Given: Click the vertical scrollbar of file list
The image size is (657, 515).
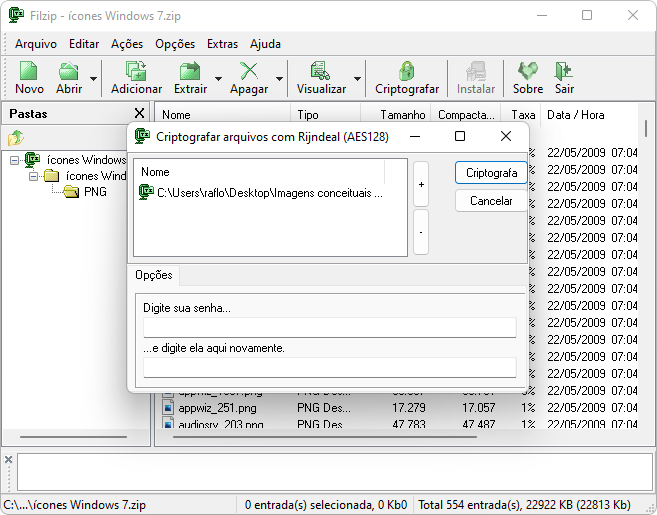Looking at the screenshot, I should tap(646, 128).
